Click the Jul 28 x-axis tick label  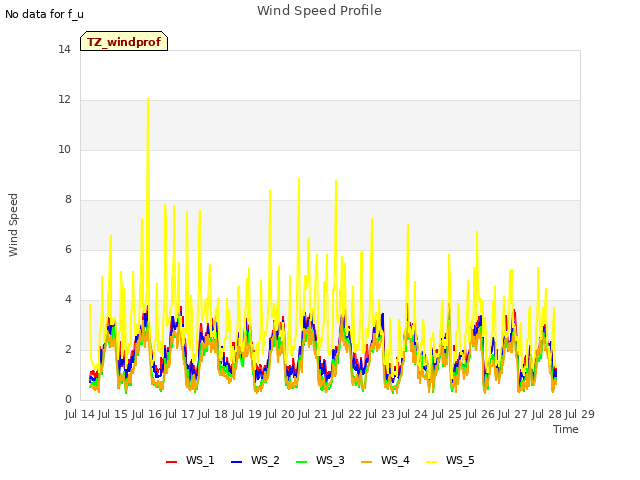tap(547, 414)
